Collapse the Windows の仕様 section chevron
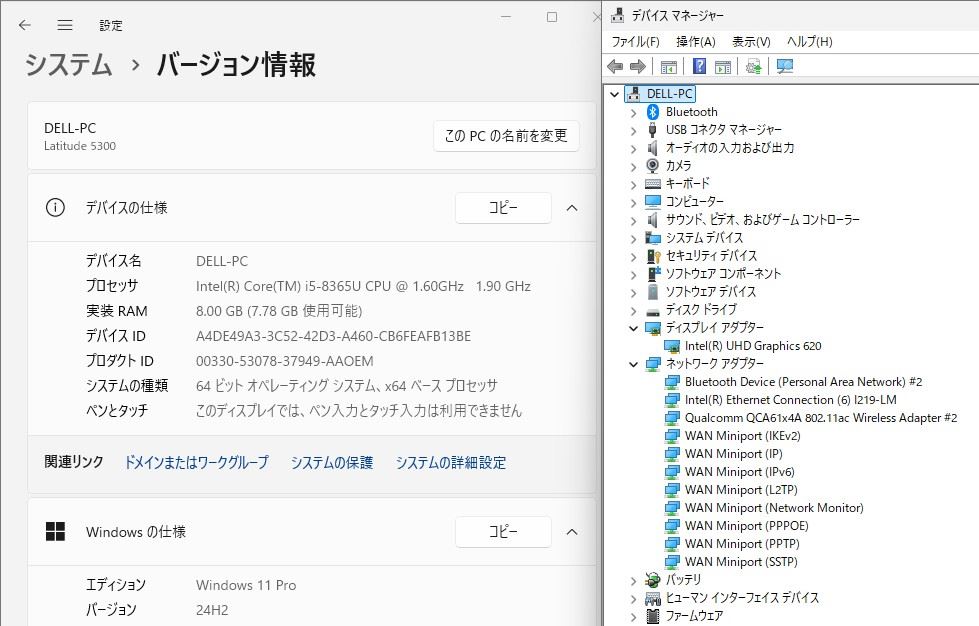 pyautogui.click(x=572, y=532)
